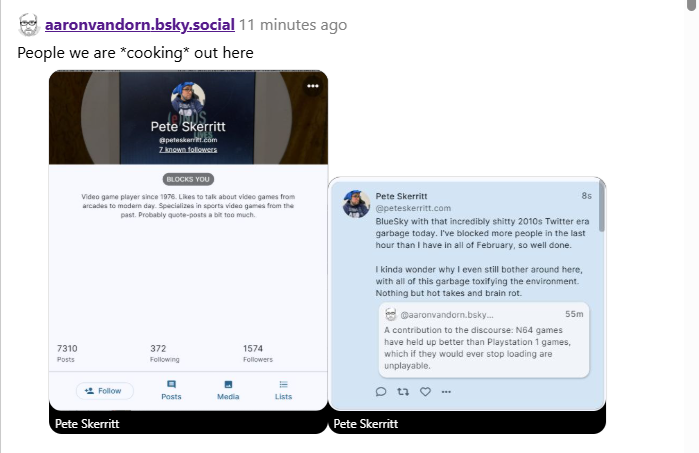Click the reply speech bubble icon

click(381, 391)
